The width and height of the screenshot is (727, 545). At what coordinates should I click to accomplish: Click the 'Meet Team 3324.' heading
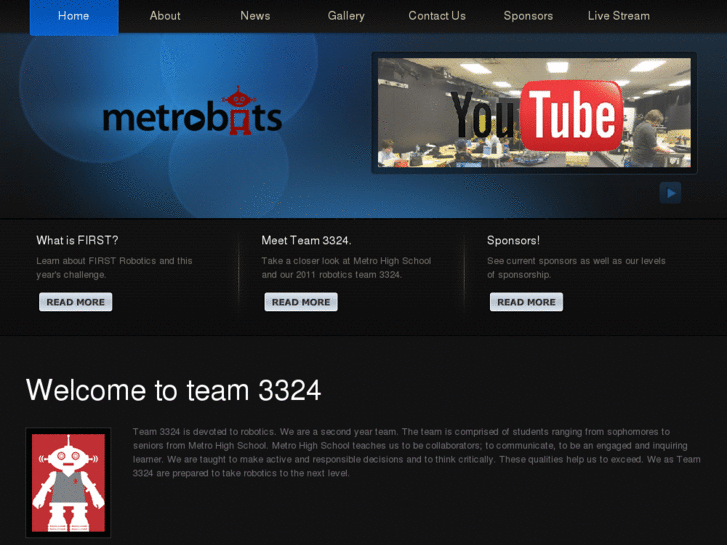click(x=306, y=240)
